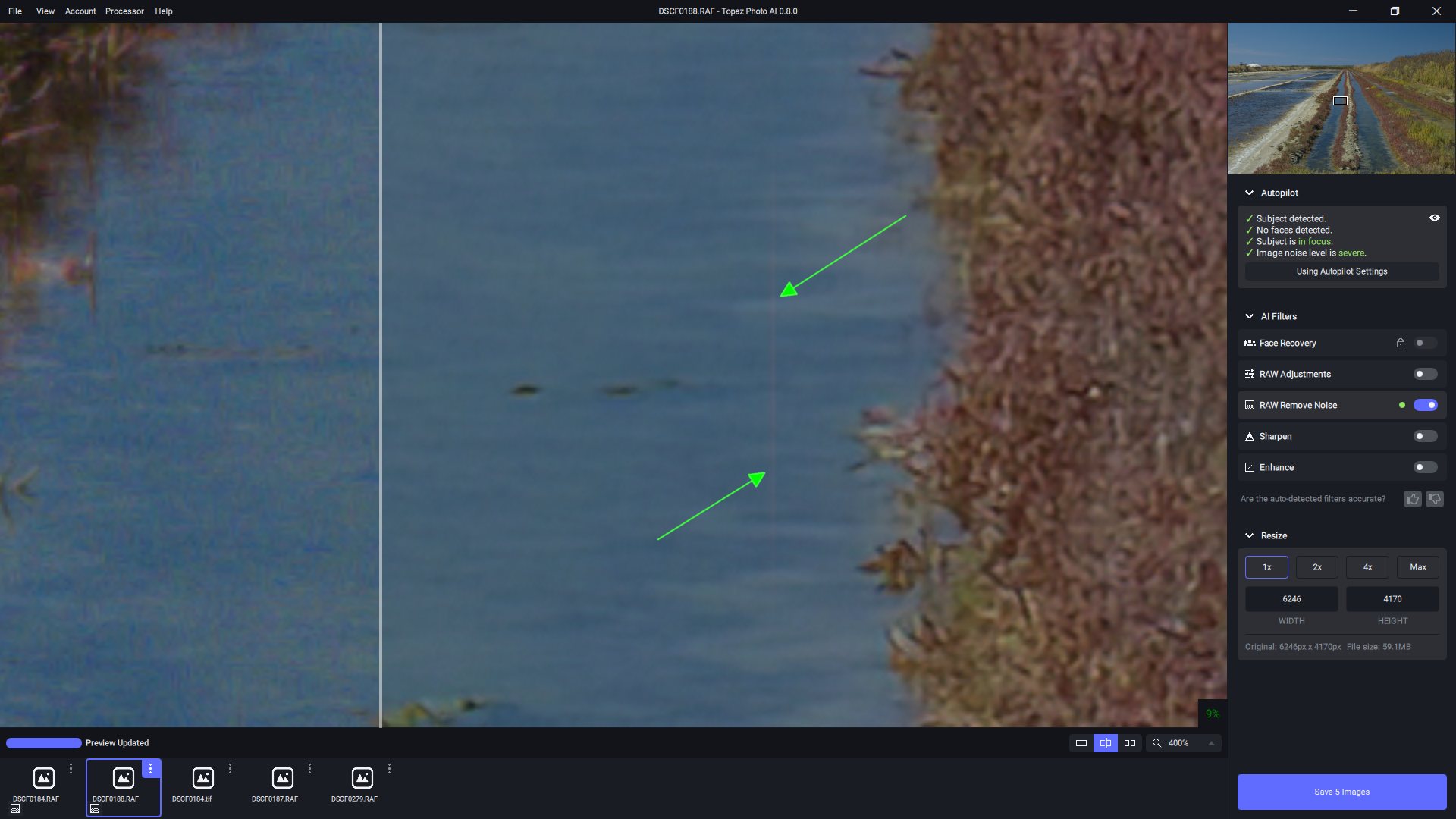The height and width of the screenshot is (819, 1456).
Task: Click the thumbs up feedback icon
Action: 1412,499
